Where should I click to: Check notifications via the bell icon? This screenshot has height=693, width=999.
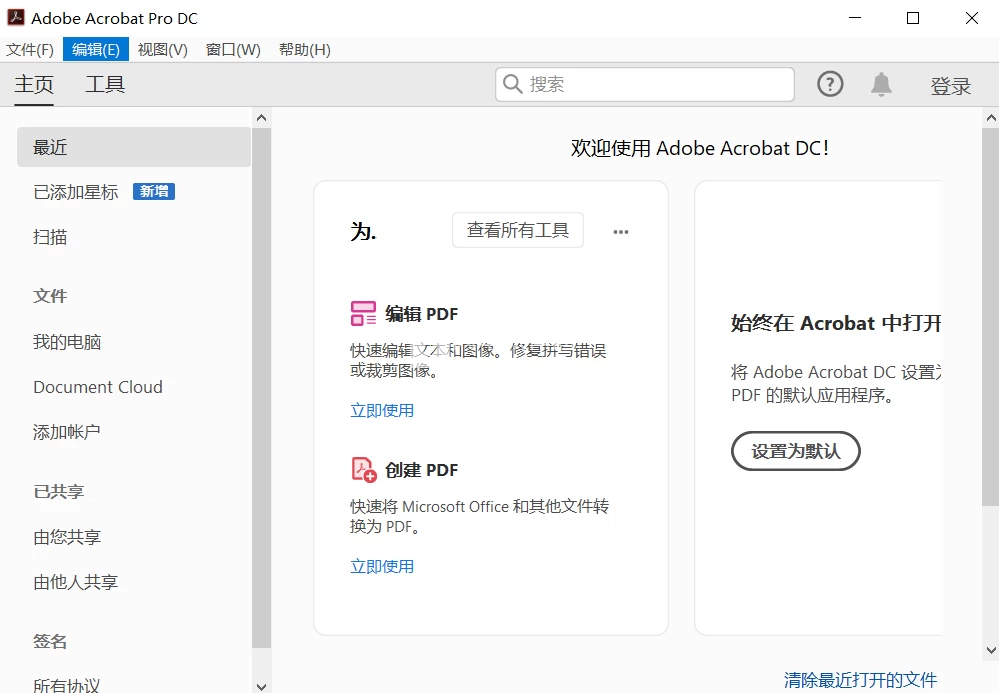pyautogui.click(x=881, y=84)
